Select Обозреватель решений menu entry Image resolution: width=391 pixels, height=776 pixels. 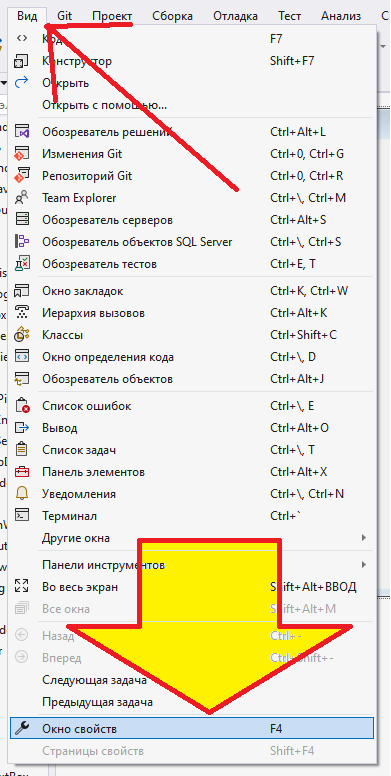(192, 132)
